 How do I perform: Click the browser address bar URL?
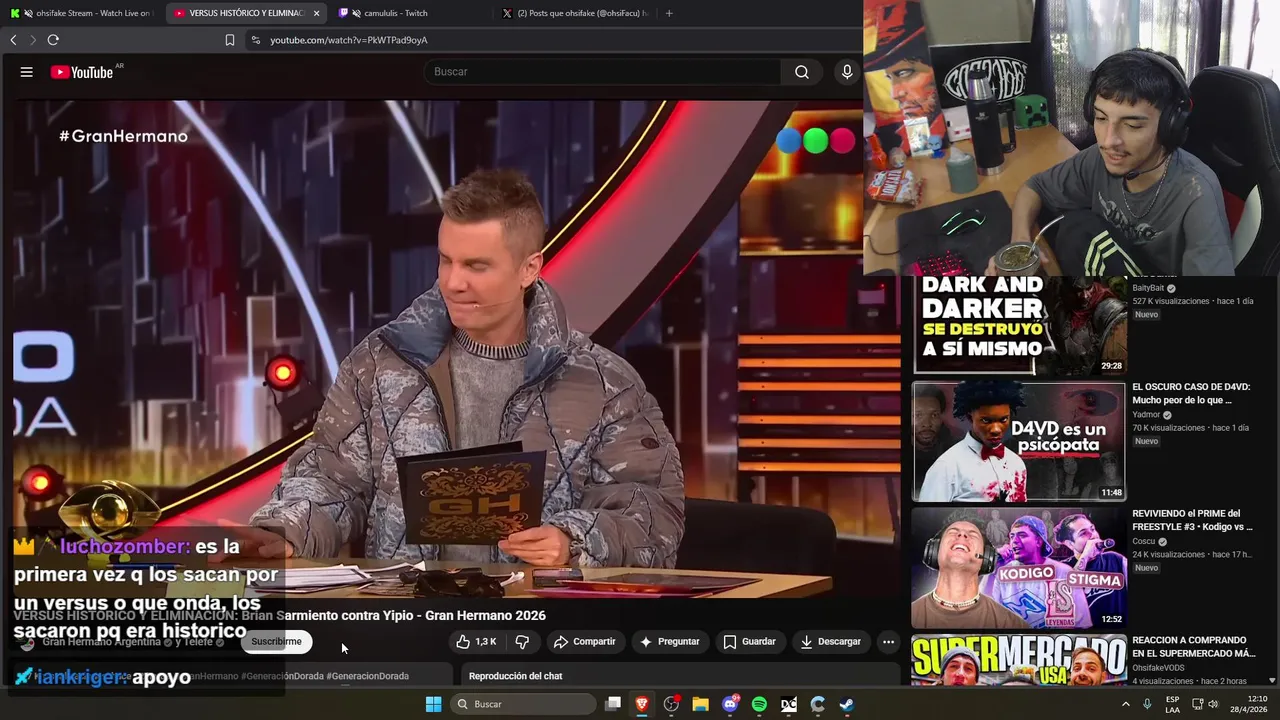pyautogui.click(x=349, y=40)
